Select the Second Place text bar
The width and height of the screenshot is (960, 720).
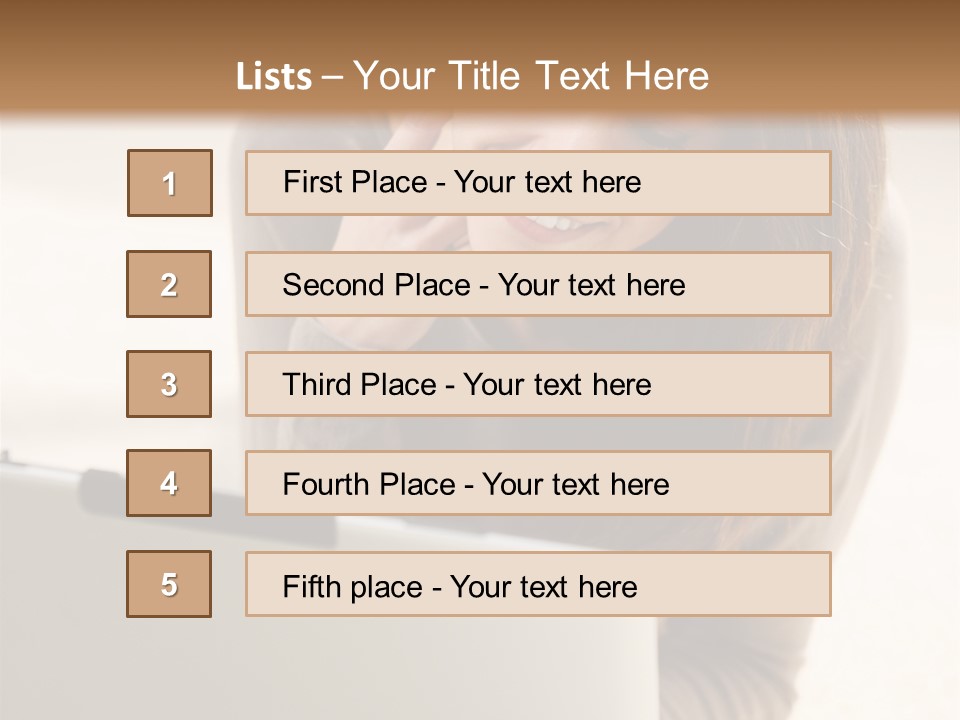538,284
